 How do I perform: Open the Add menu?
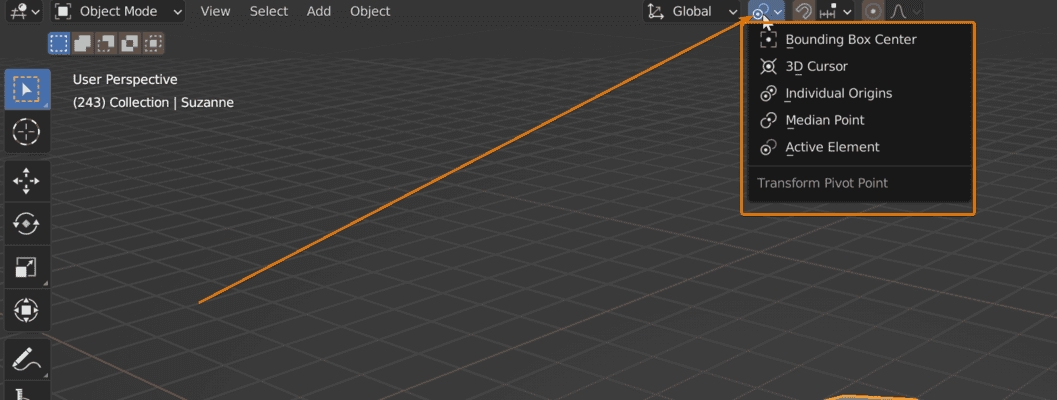tap(319, 12)
